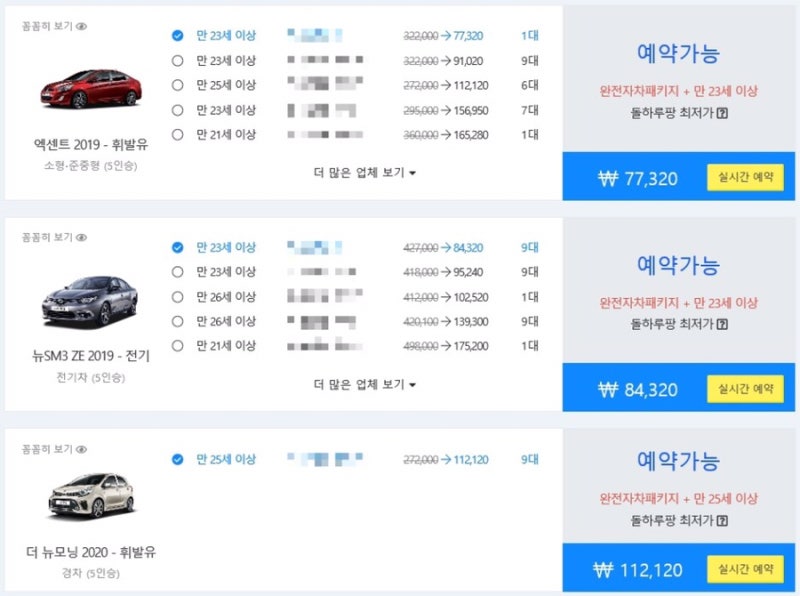Click 실시간 예약 button for 112,120 won

745,569
